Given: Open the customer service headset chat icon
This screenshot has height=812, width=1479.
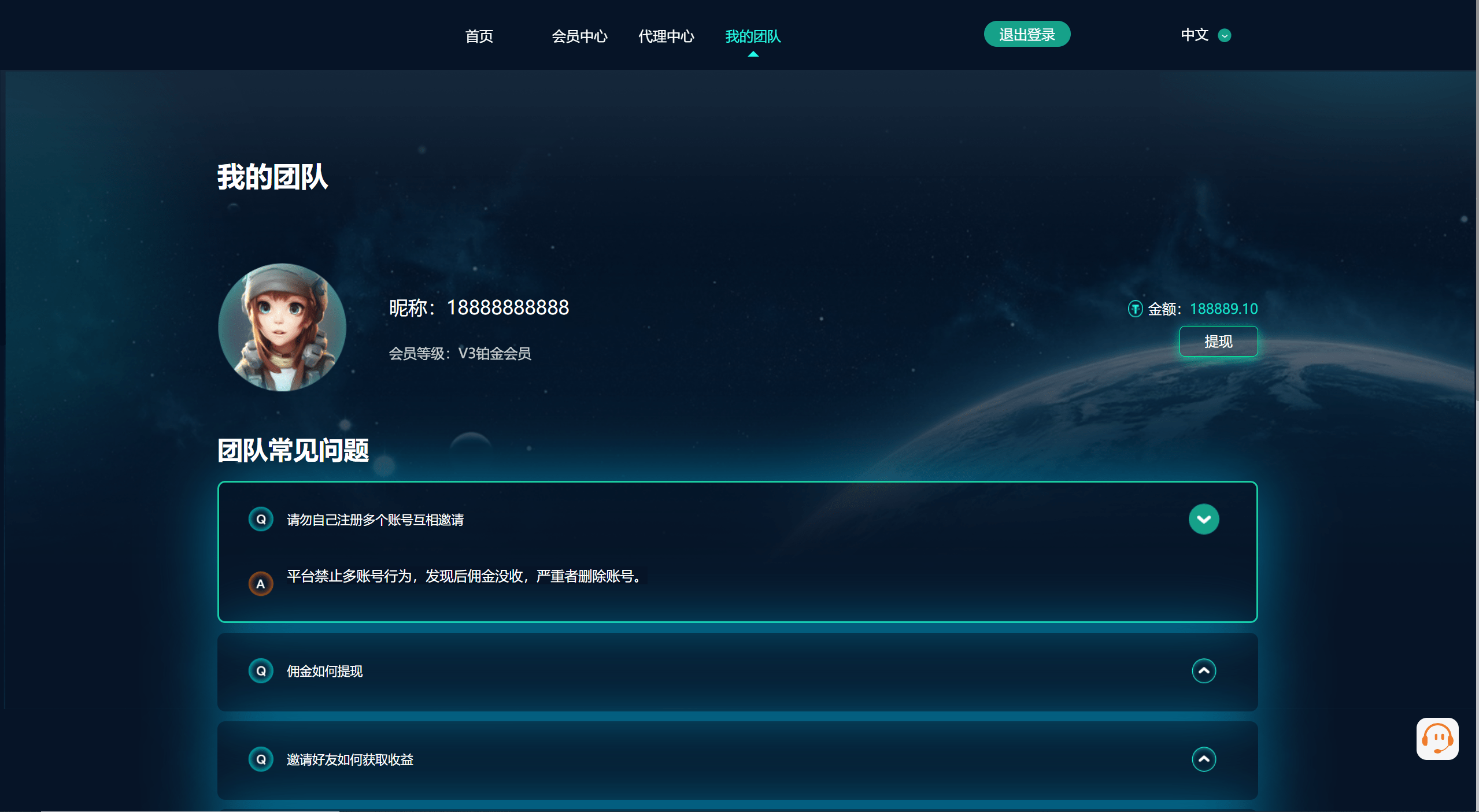Looking at the screenshot, I should tap(1437, 739).
